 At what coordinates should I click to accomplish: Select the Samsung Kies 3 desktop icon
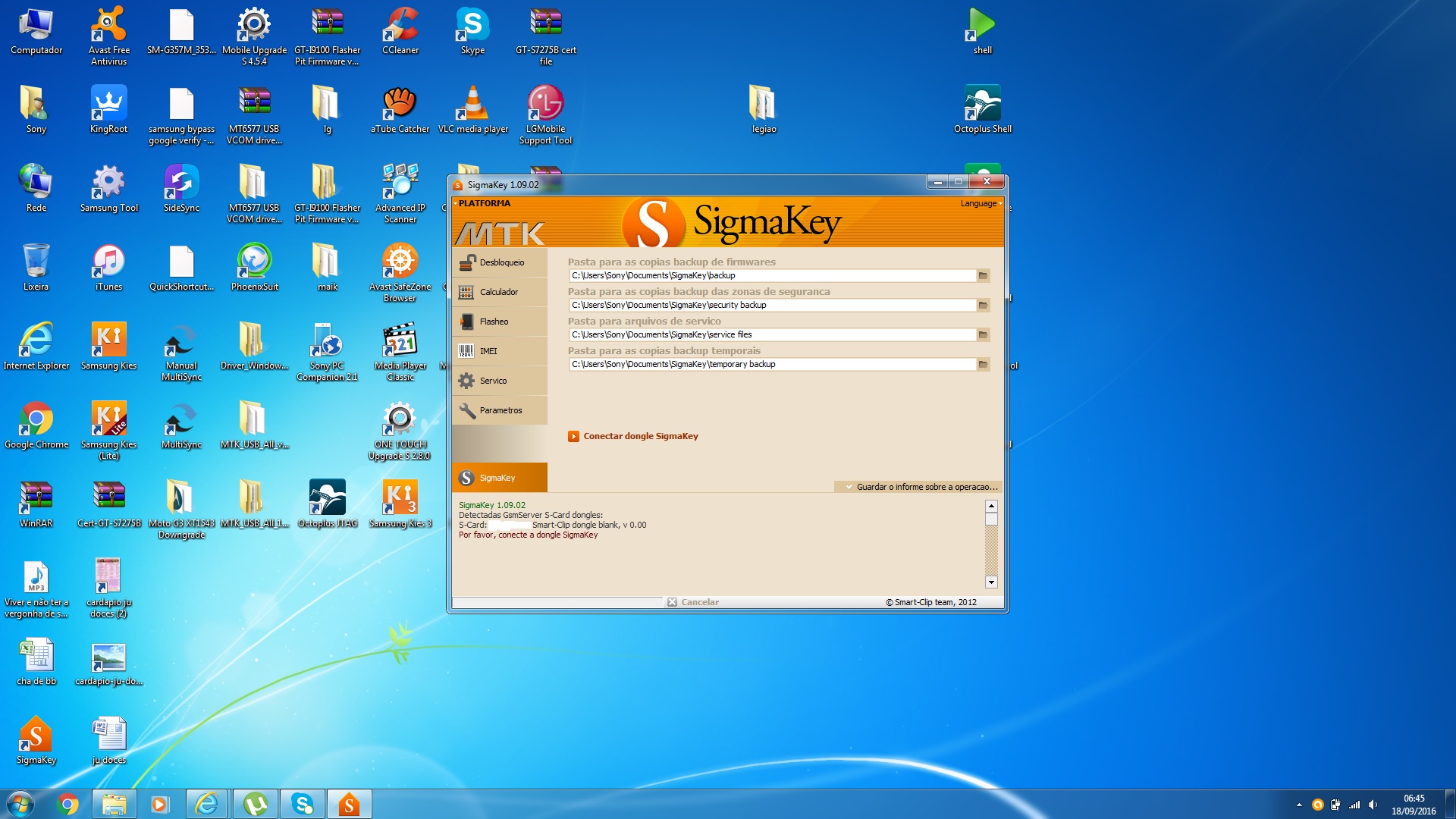(x=400, y=505)
